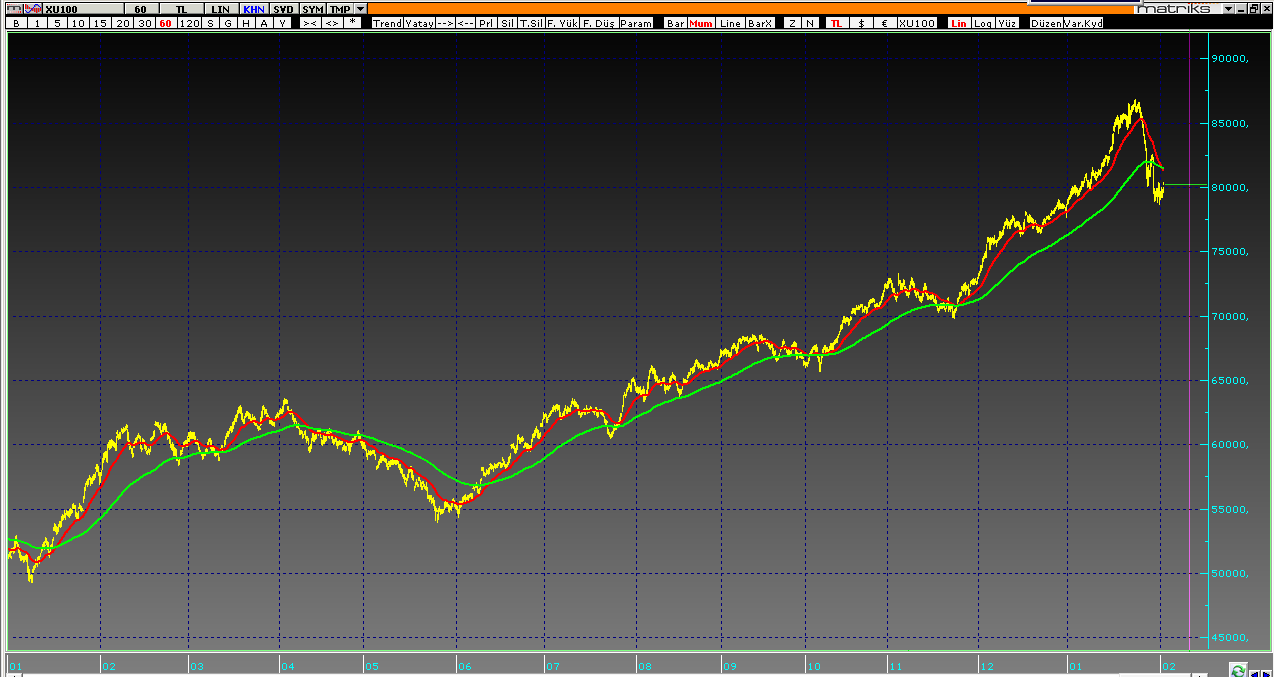Click the blue left arrow navigation icon

(x=1254, y=673)
